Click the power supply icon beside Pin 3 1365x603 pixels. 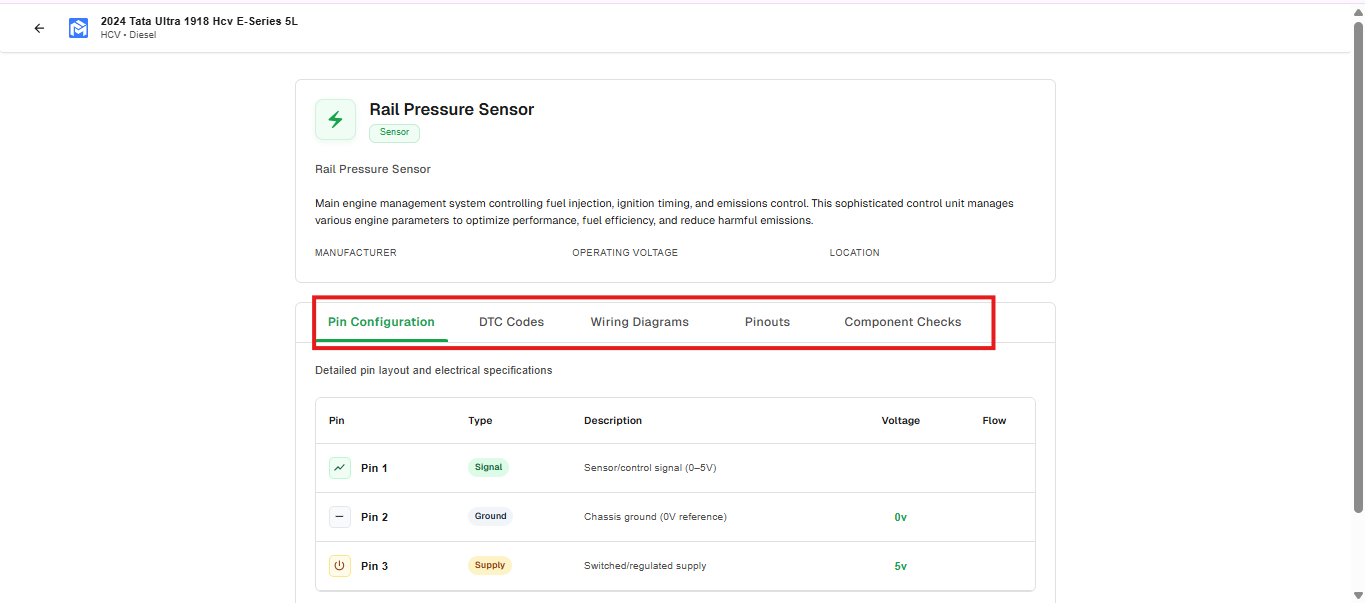click(340, 565)
